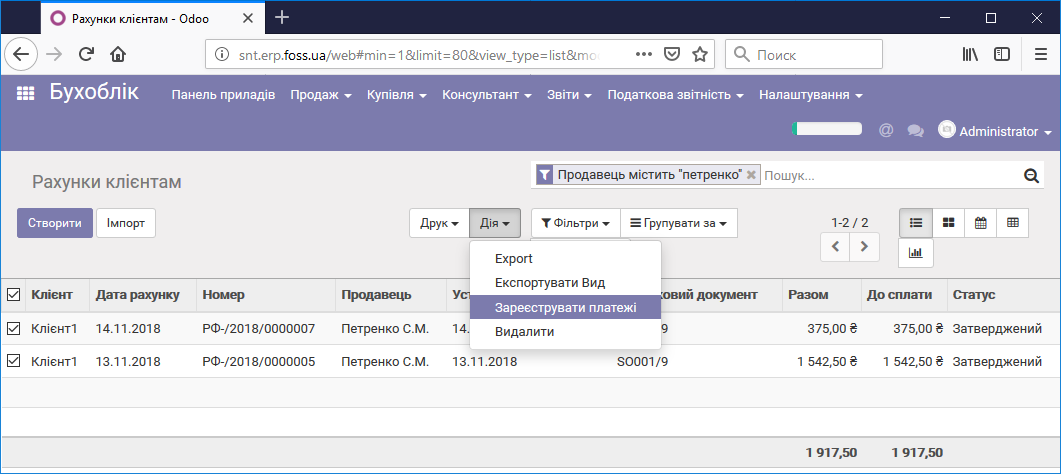This screenshot has height=474, width=1061.
Task: Open the conversations chat icon
Action: tap(916, 131)
